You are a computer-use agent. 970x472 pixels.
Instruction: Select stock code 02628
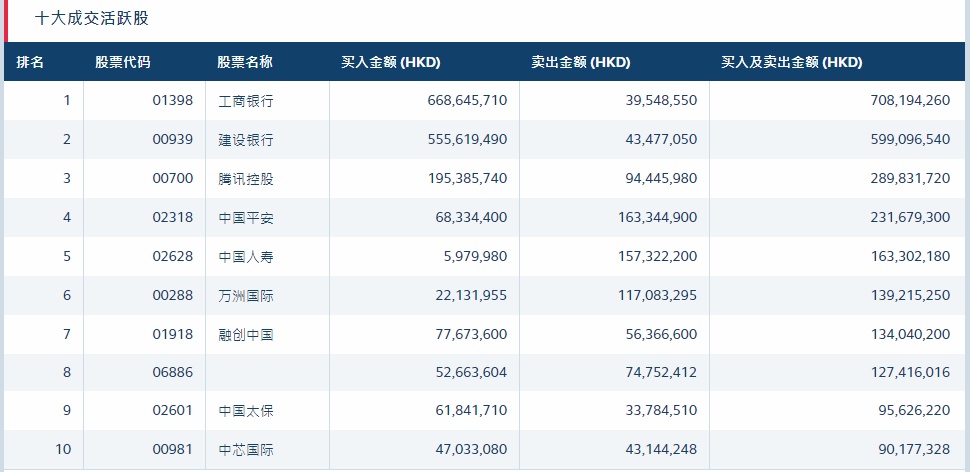pyautogui.click(x=173, y=256)
